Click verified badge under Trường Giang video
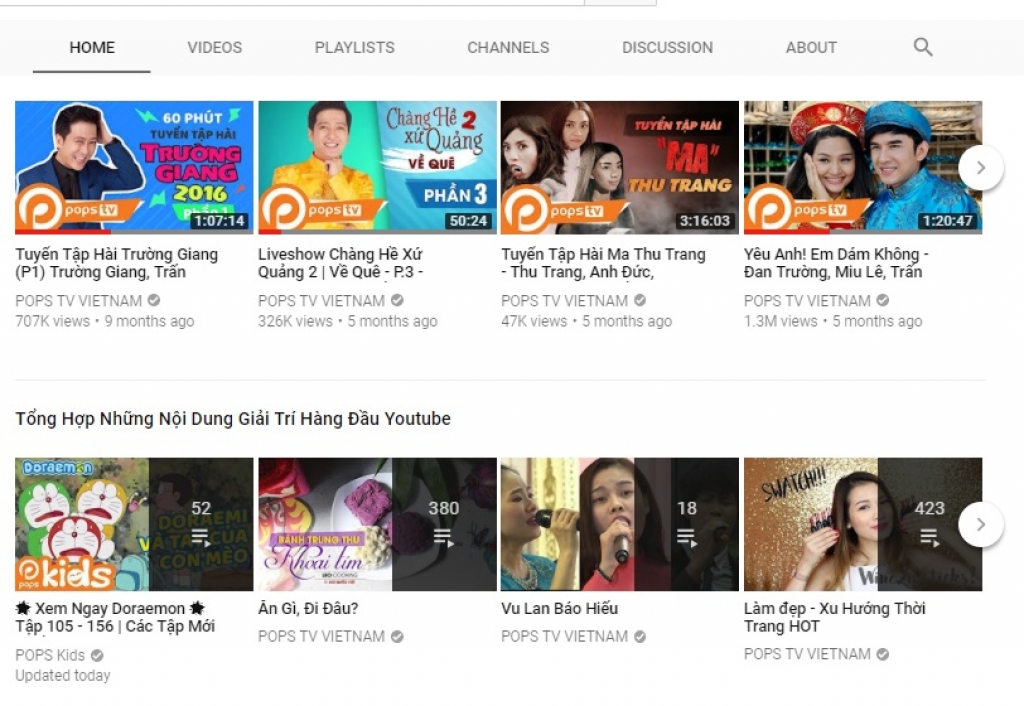The height and width of the screenshot is (706, 1024). click(154, 300)
